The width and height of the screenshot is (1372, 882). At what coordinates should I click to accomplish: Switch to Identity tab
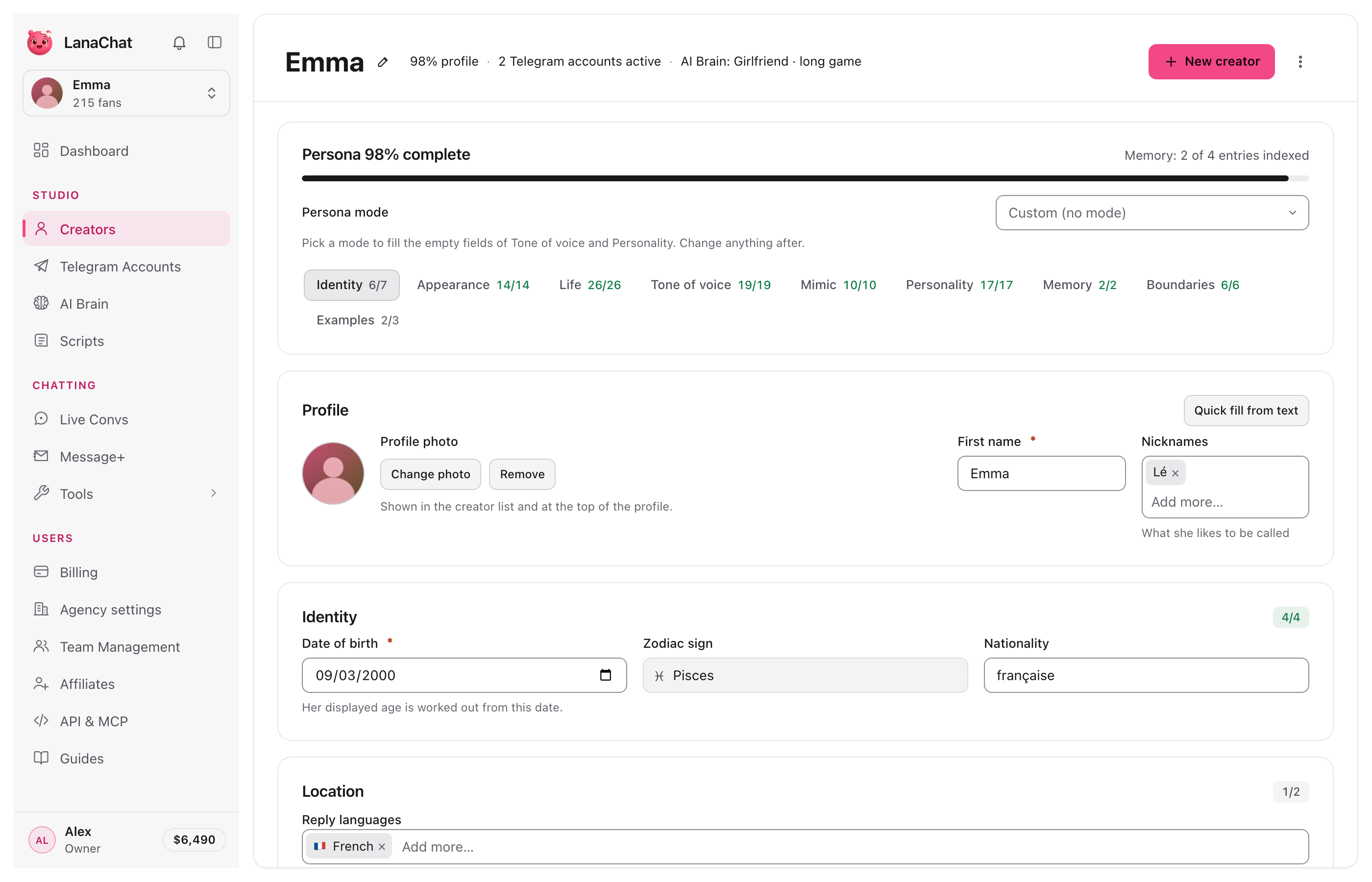coord(352,285)
